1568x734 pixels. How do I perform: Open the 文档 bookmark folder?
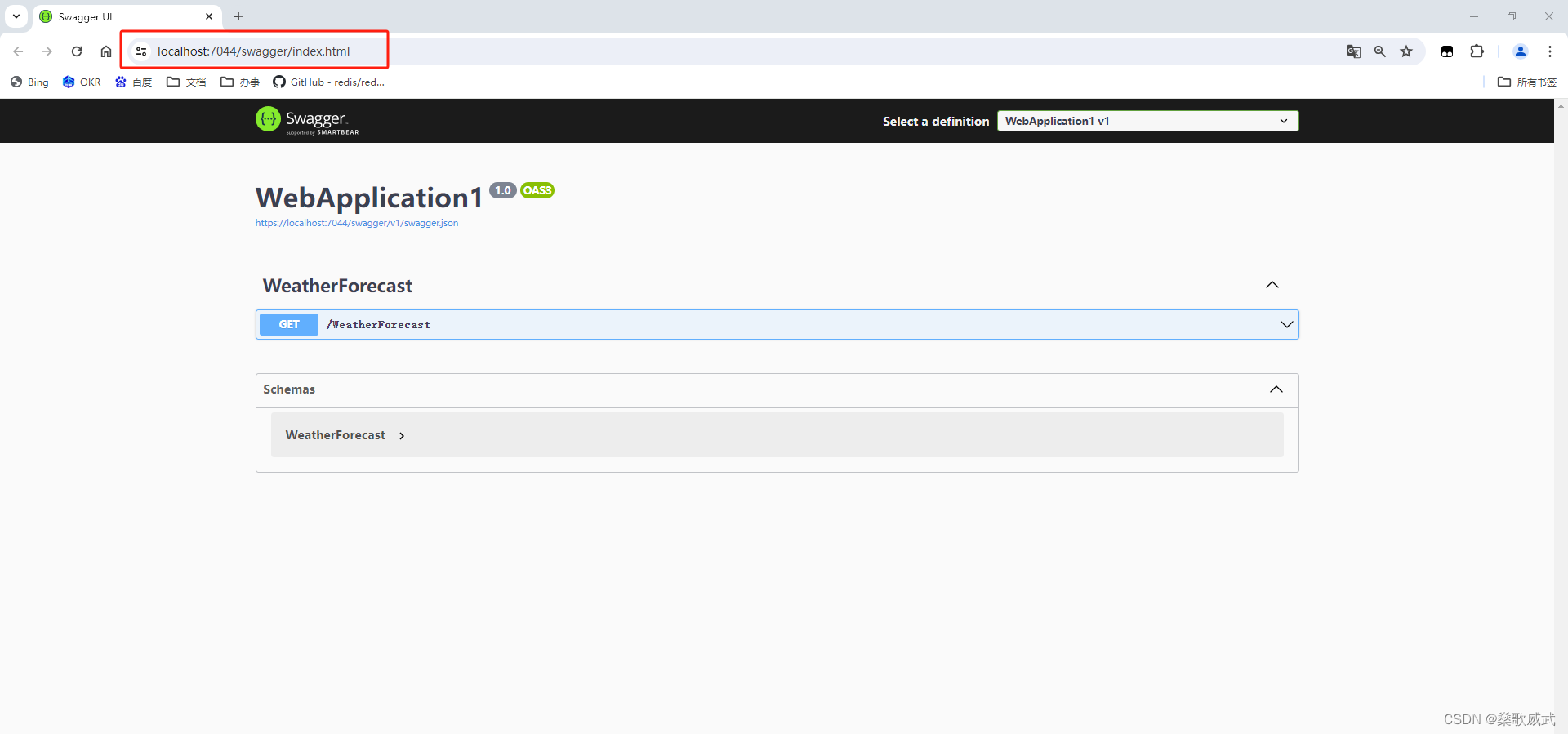click(186, 82)
